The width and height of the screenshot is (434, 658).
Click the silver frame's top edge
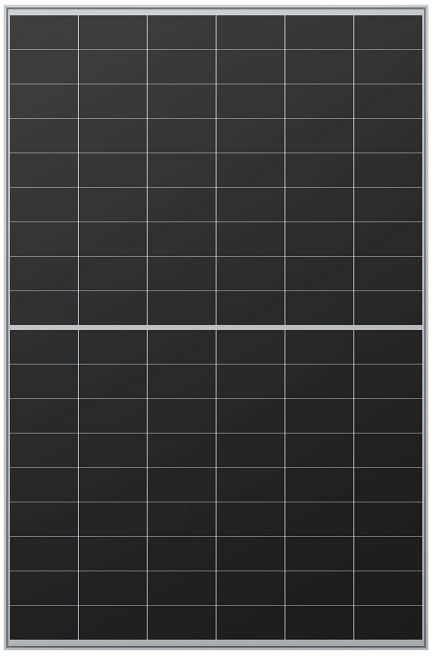click(217, 10)
